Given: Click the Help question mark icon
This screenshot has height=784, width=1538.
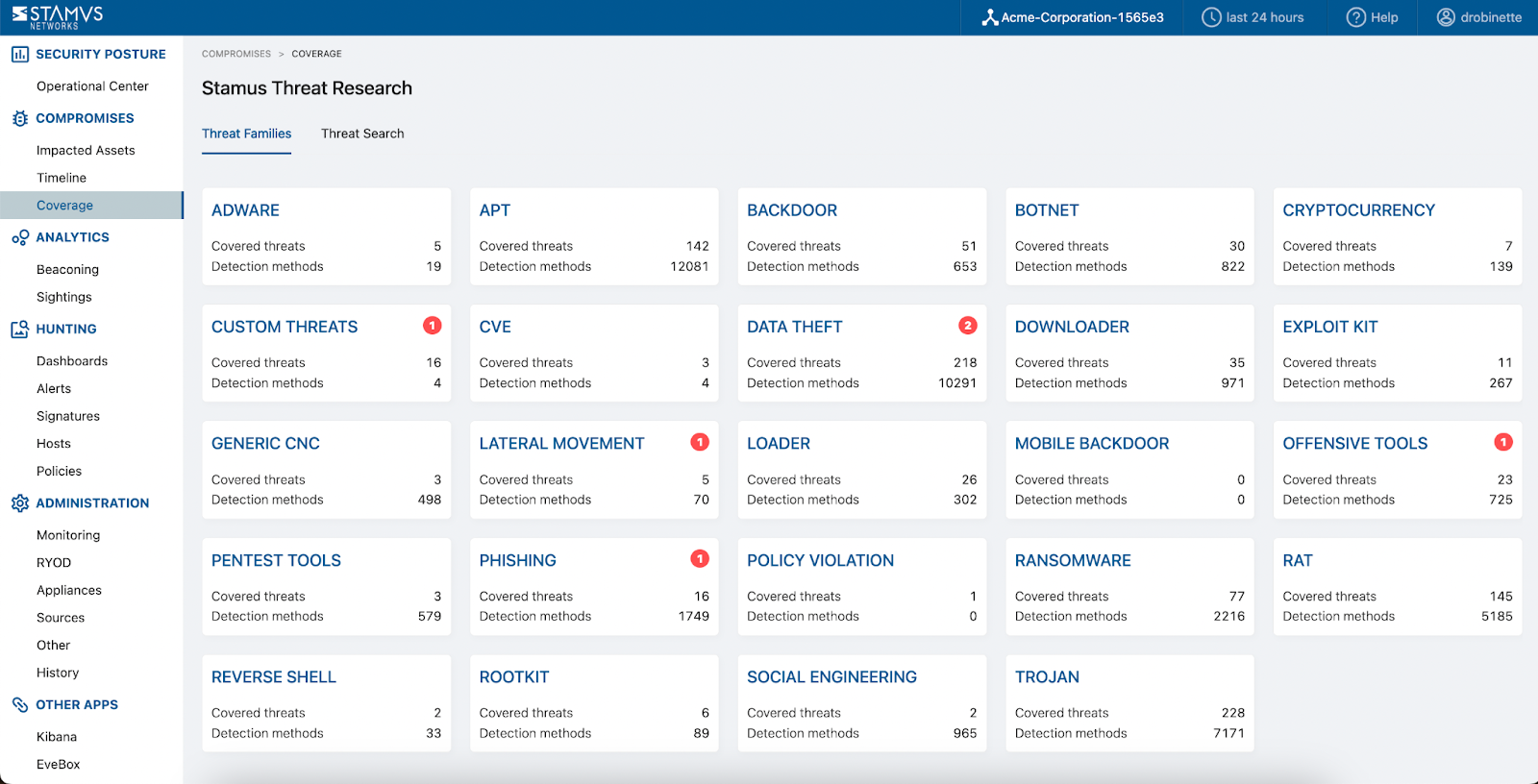Looking at the screenshot, I should pos(1355,17).
